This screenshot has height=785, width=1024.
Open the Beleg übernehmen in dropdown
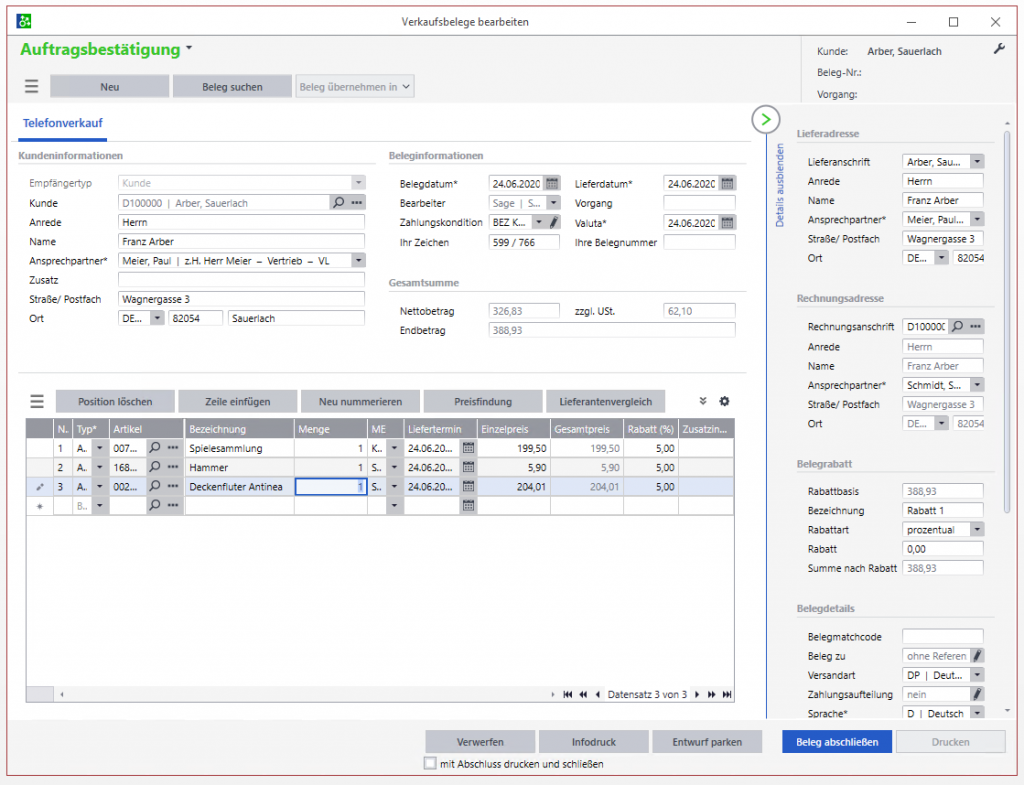pos(355,87)
